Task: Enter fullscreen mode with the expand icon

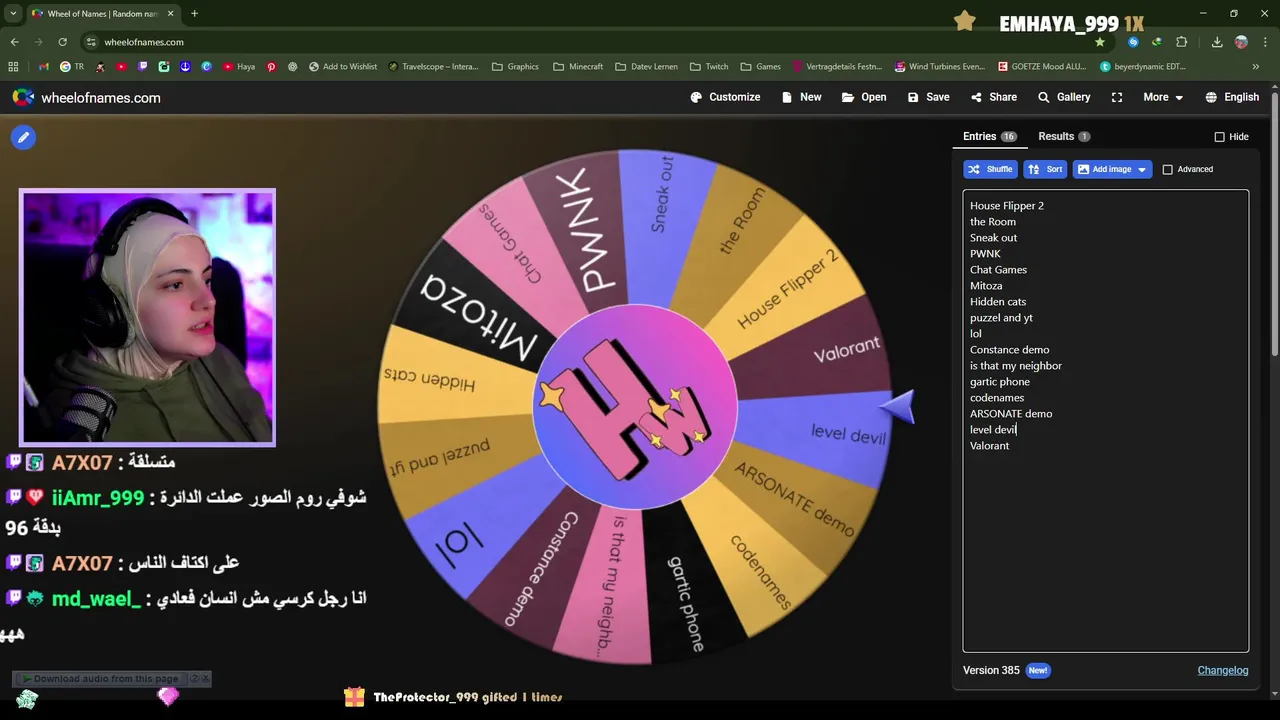Action: pos(1117,97)
